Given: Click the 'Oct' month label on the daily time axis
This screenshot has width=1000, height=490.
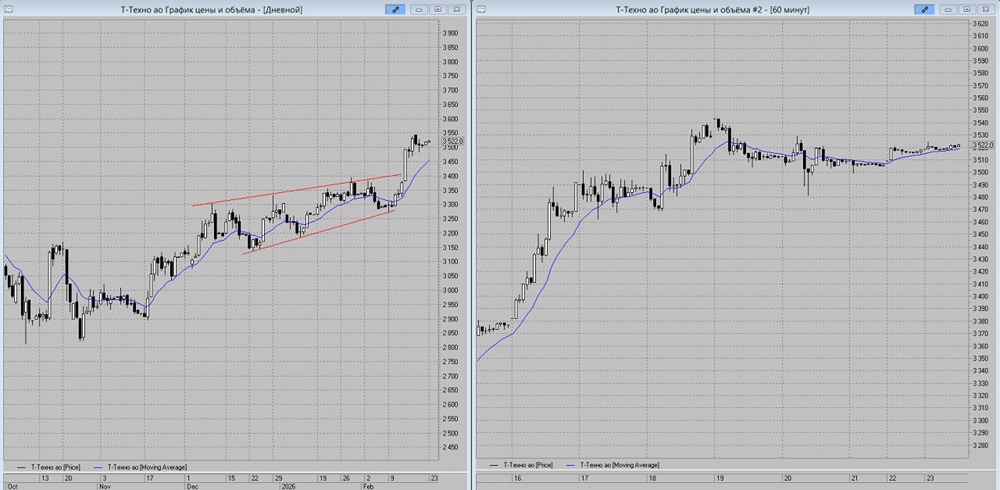Looking at the screenshot, I should (11, 485).
